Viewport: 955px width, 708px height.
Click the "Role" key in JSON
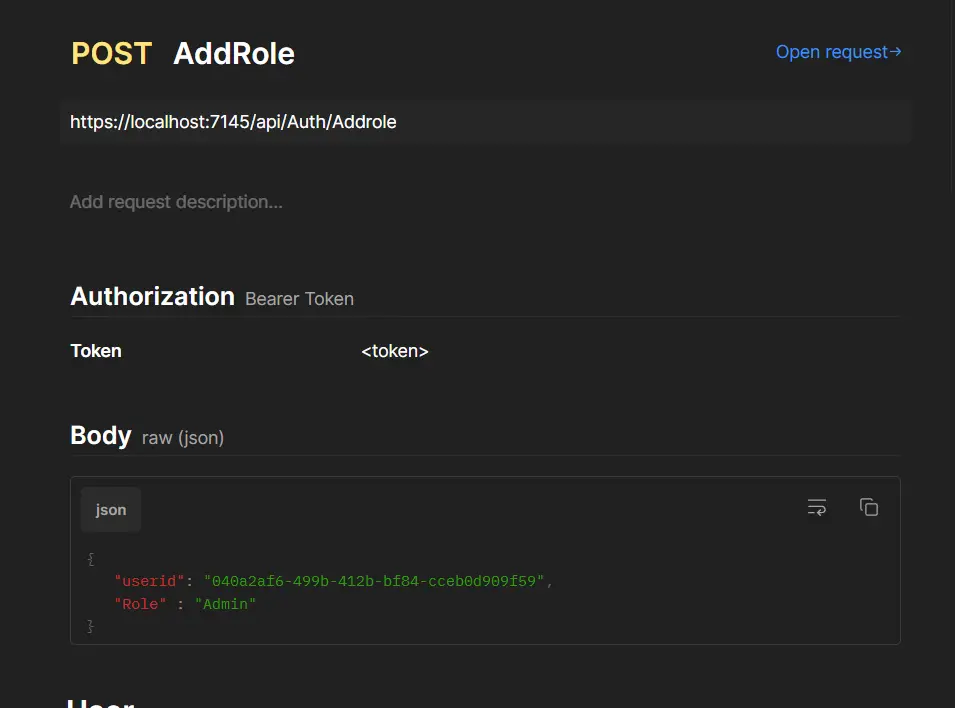click(x=140, y=604)
